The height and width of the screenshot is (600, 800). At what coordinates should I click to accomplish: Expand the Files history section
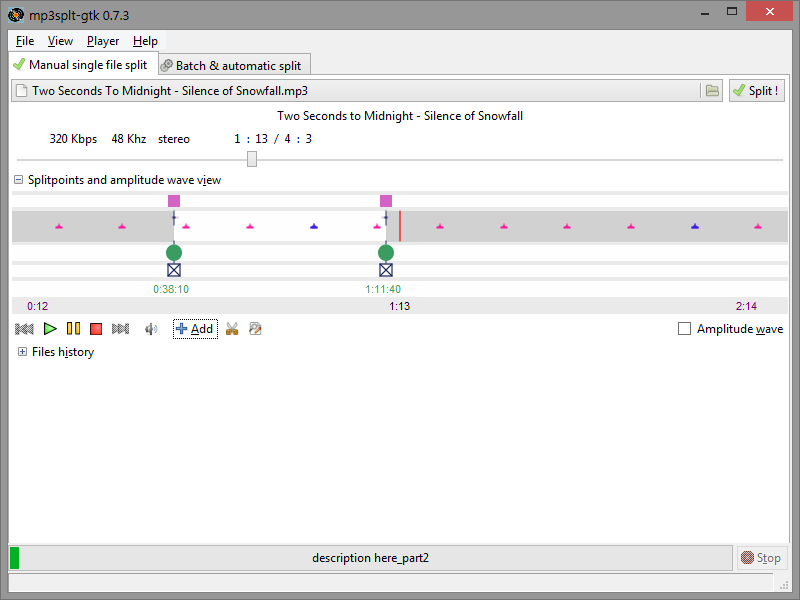pos(22,352)
